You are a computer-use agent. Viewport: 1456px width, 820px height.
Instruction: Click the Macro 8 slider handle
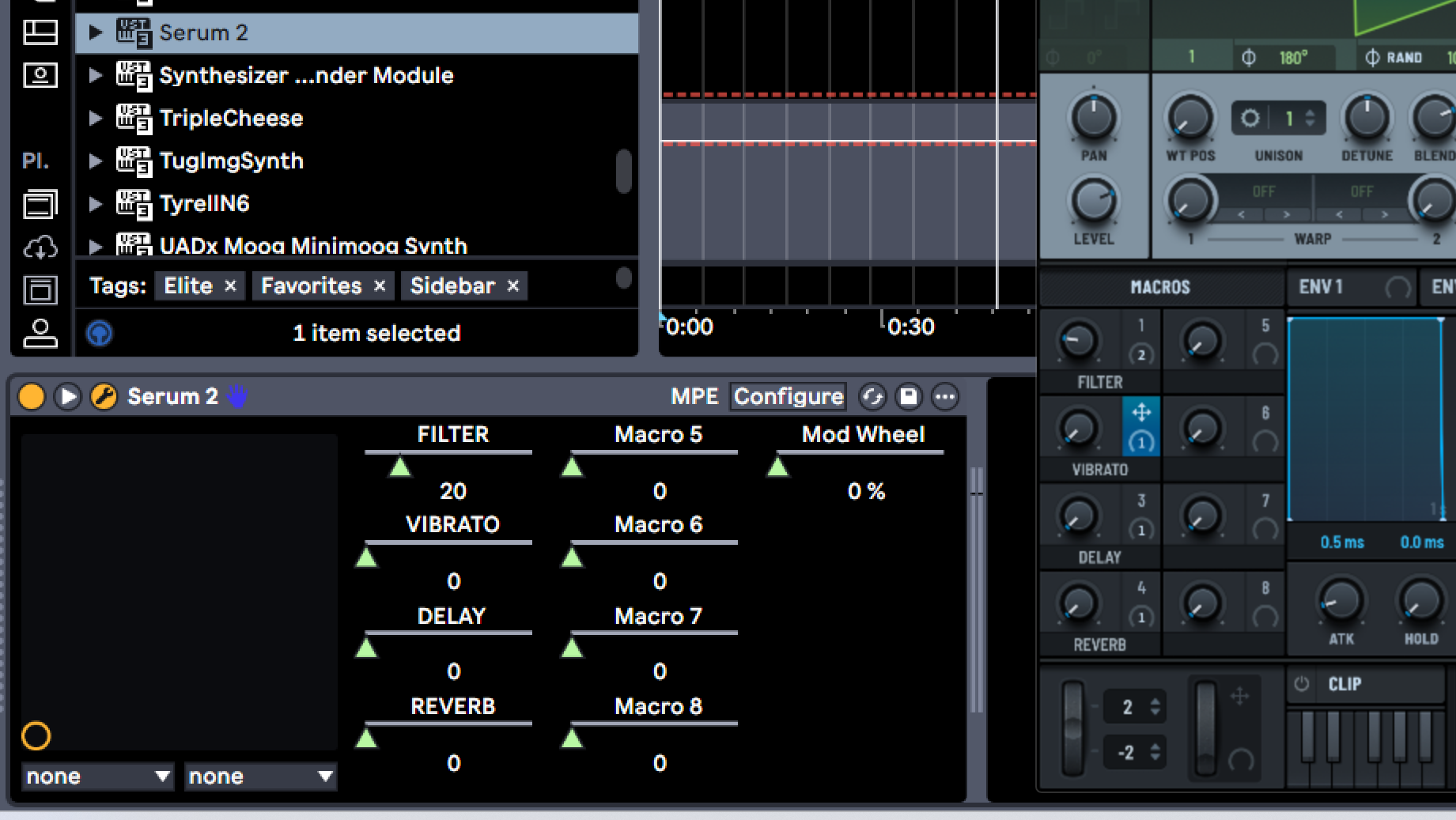(572, 738)
